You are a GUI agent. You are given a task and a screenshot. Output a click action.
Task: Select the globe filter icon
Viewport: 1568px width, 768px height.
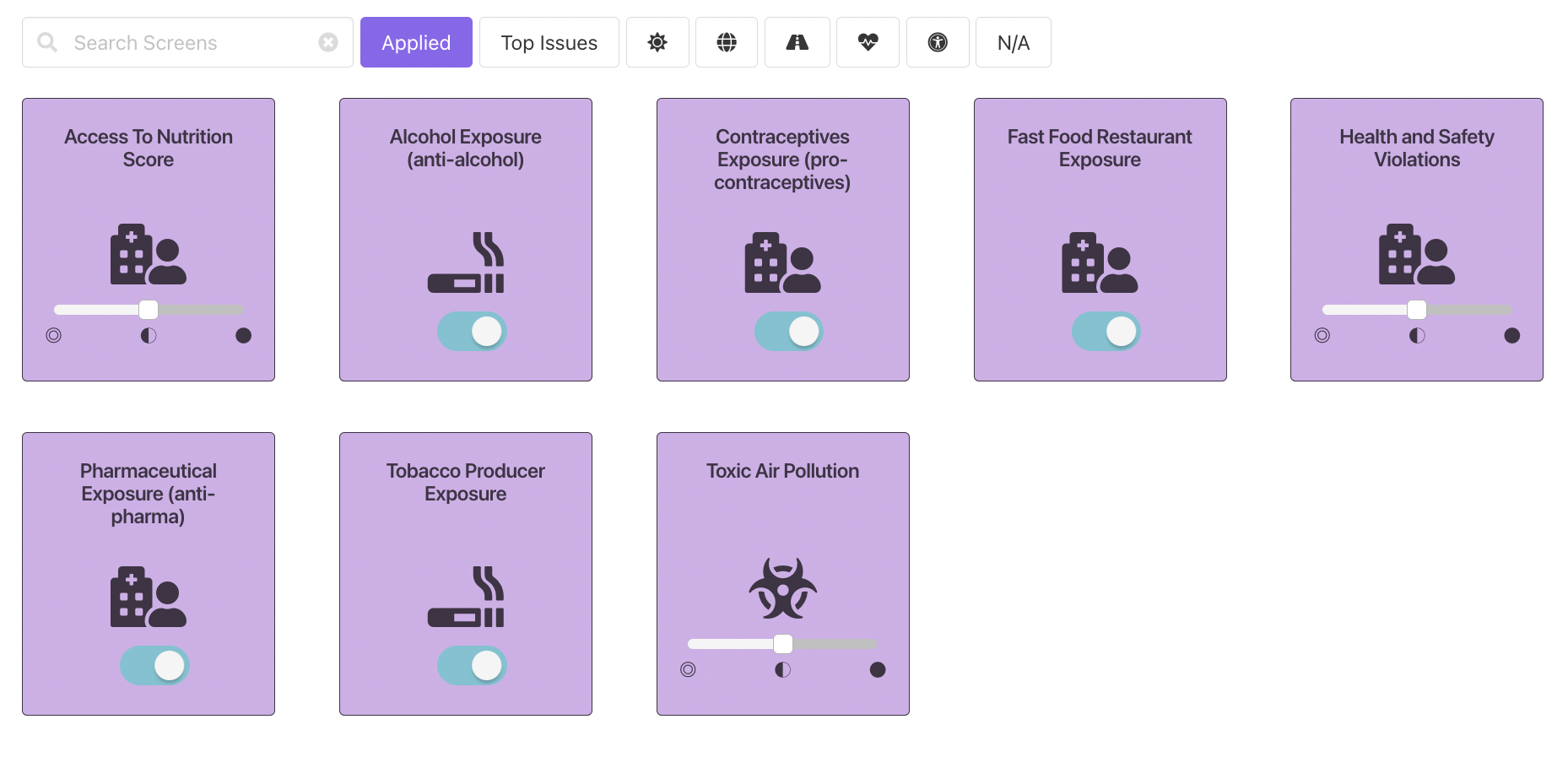[727, 42]
